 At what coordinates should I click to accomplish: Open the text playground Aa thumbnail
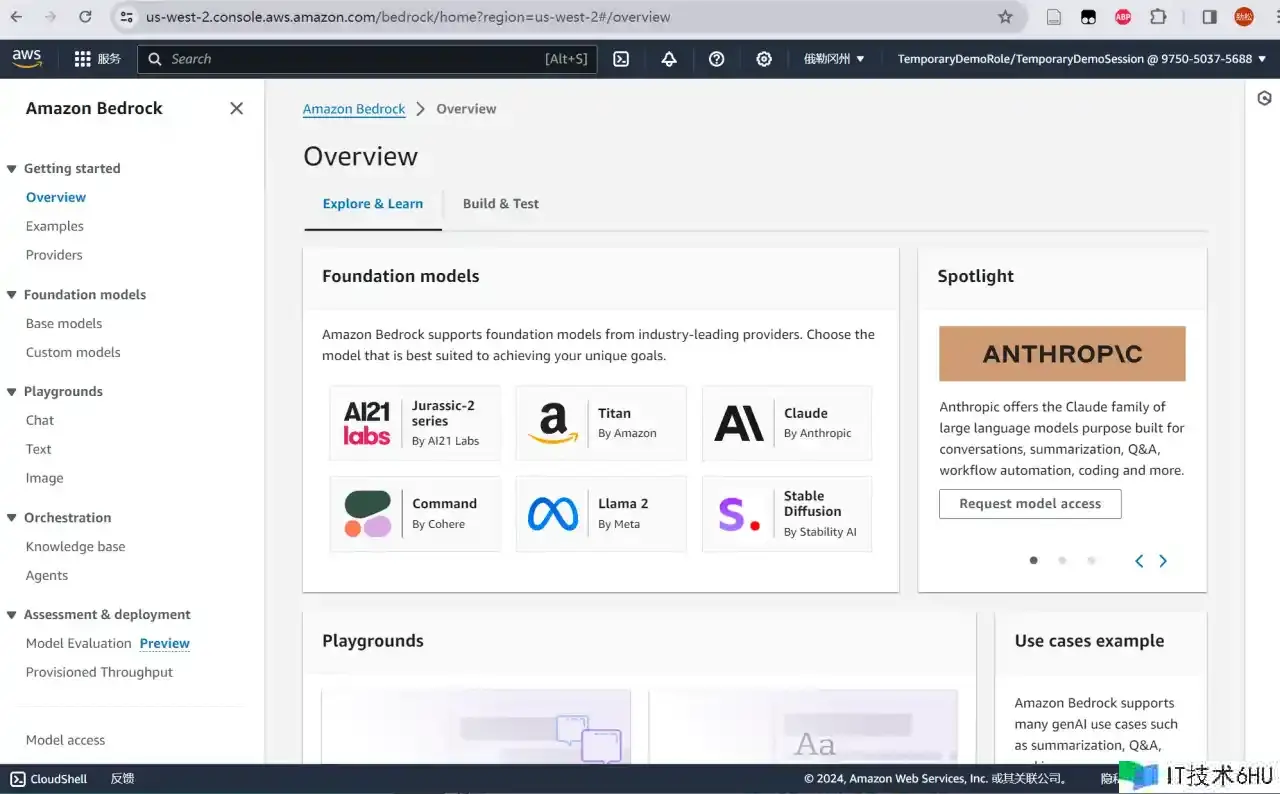pos(803,727)
